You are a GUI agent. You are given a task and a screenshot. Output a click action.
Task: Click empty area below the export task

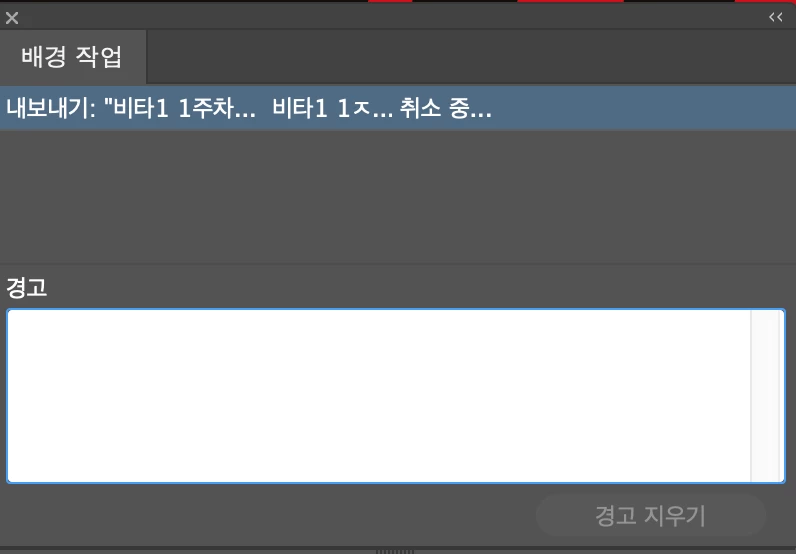(x=398, y=197)
